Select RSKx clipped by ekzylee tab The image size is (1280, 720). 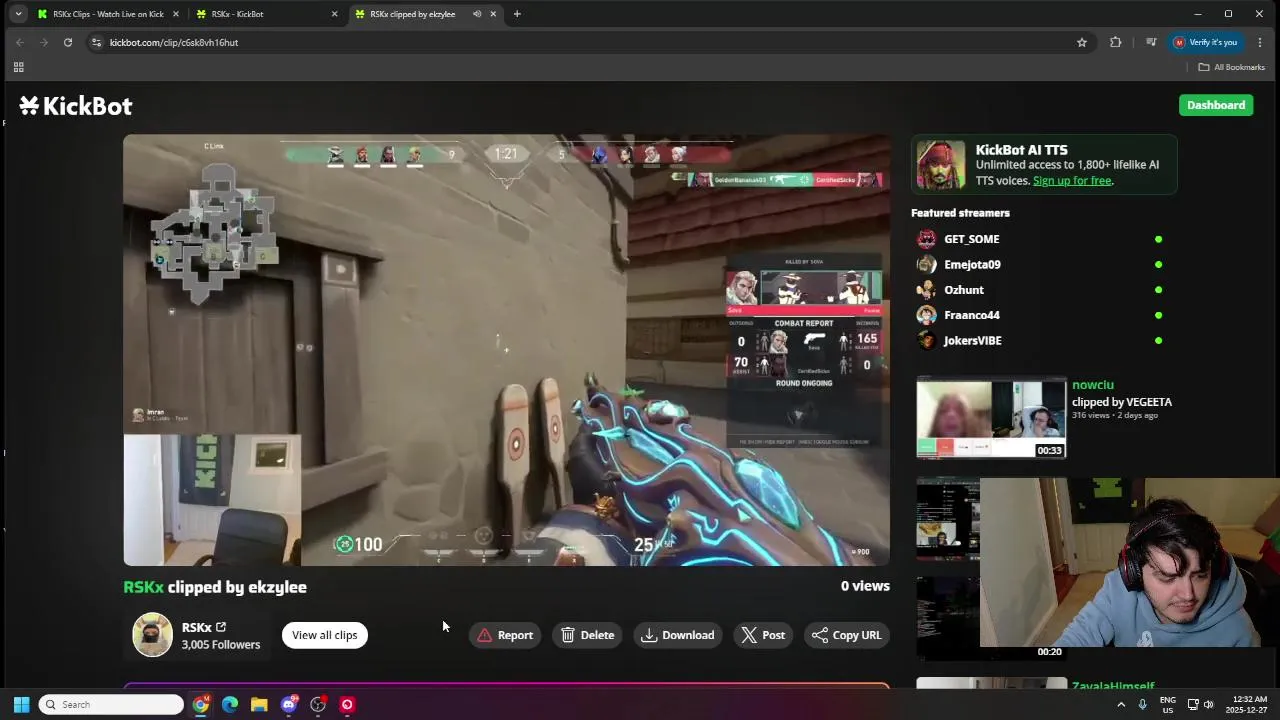coord(412,14)
